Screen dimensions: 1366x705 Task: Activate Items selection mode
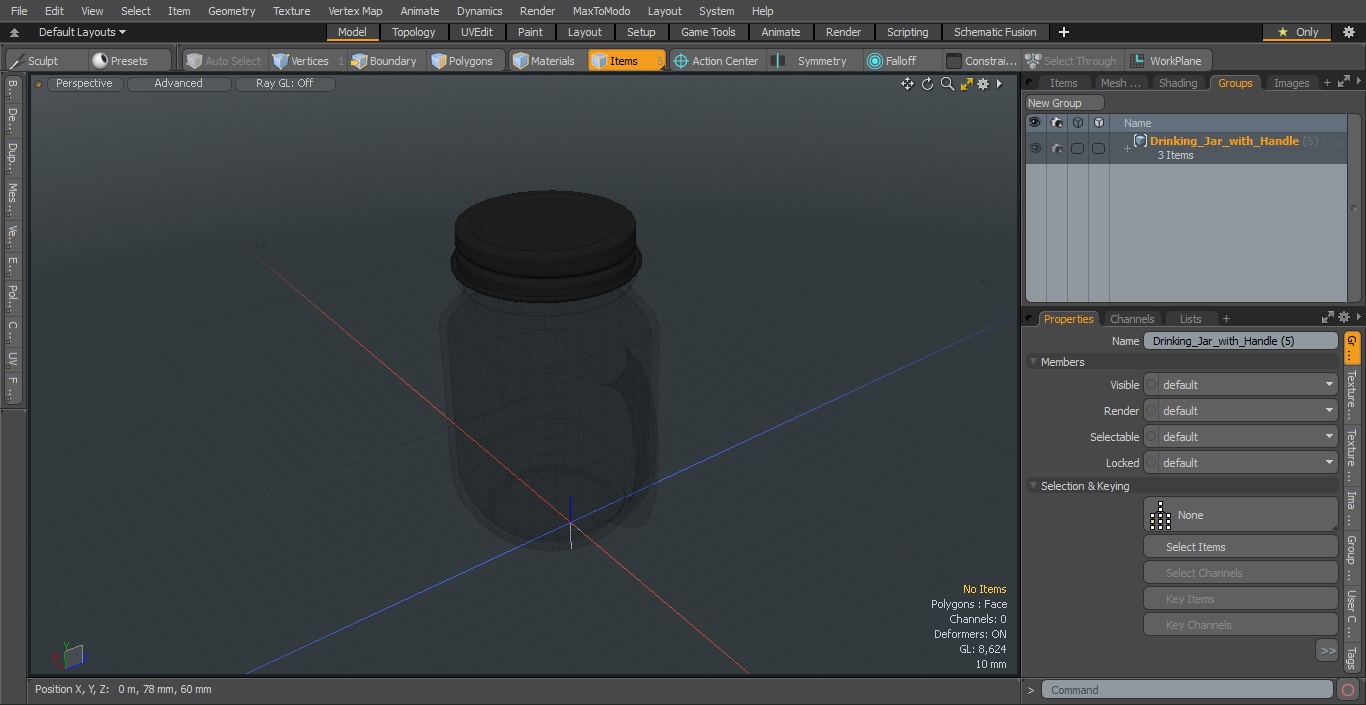point(626,61)
